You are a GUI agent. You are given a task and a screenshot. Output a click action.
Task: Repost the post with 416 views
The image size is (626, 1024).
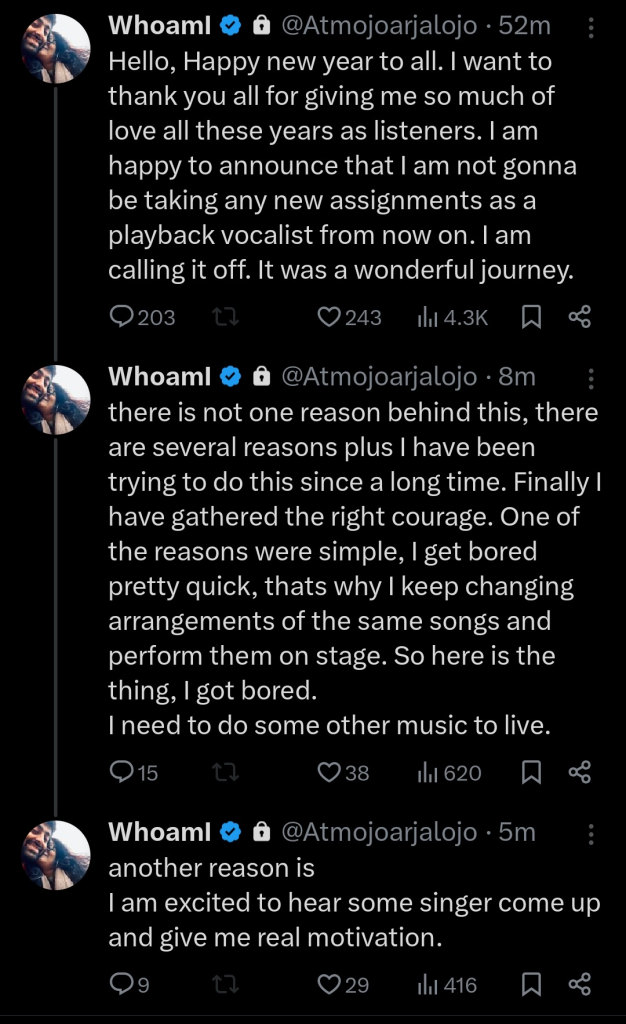(x=226, y=985)
